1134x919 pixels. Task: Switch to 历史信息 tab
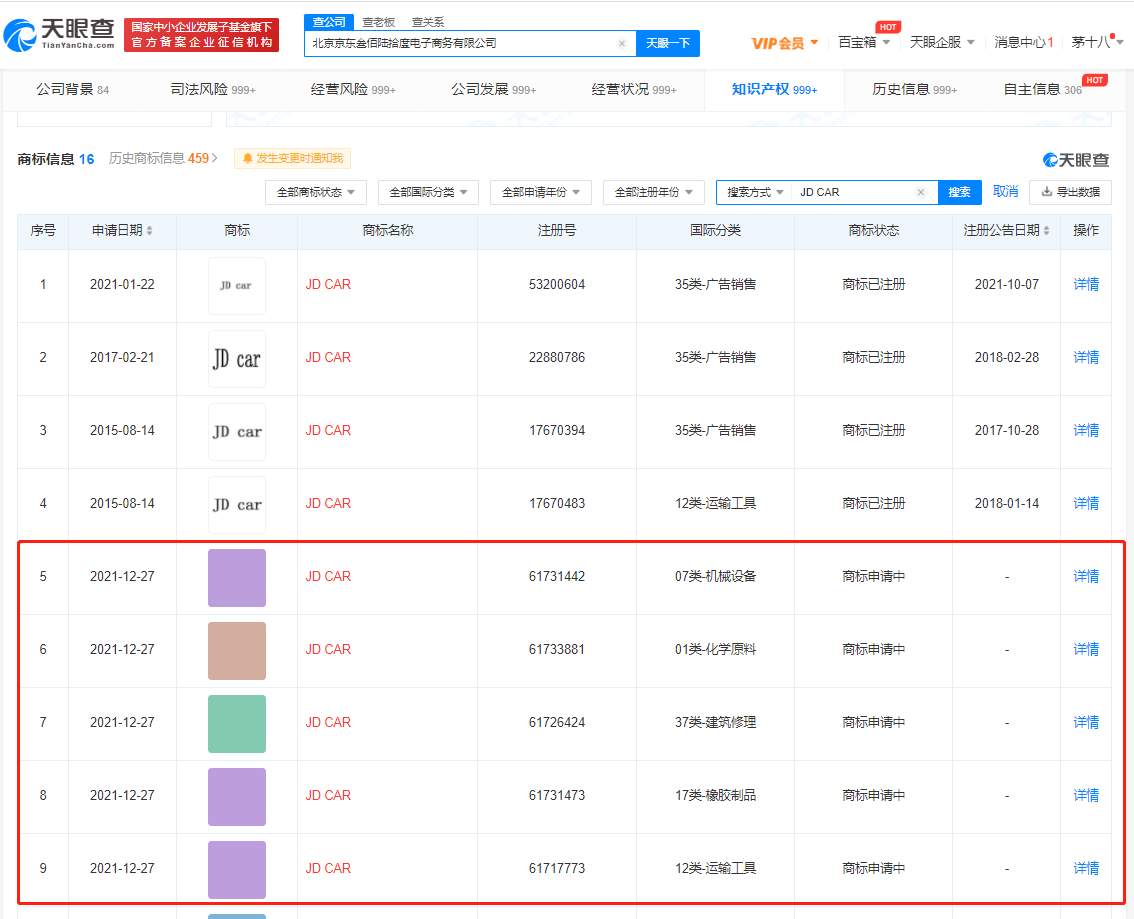click(914, 90)
